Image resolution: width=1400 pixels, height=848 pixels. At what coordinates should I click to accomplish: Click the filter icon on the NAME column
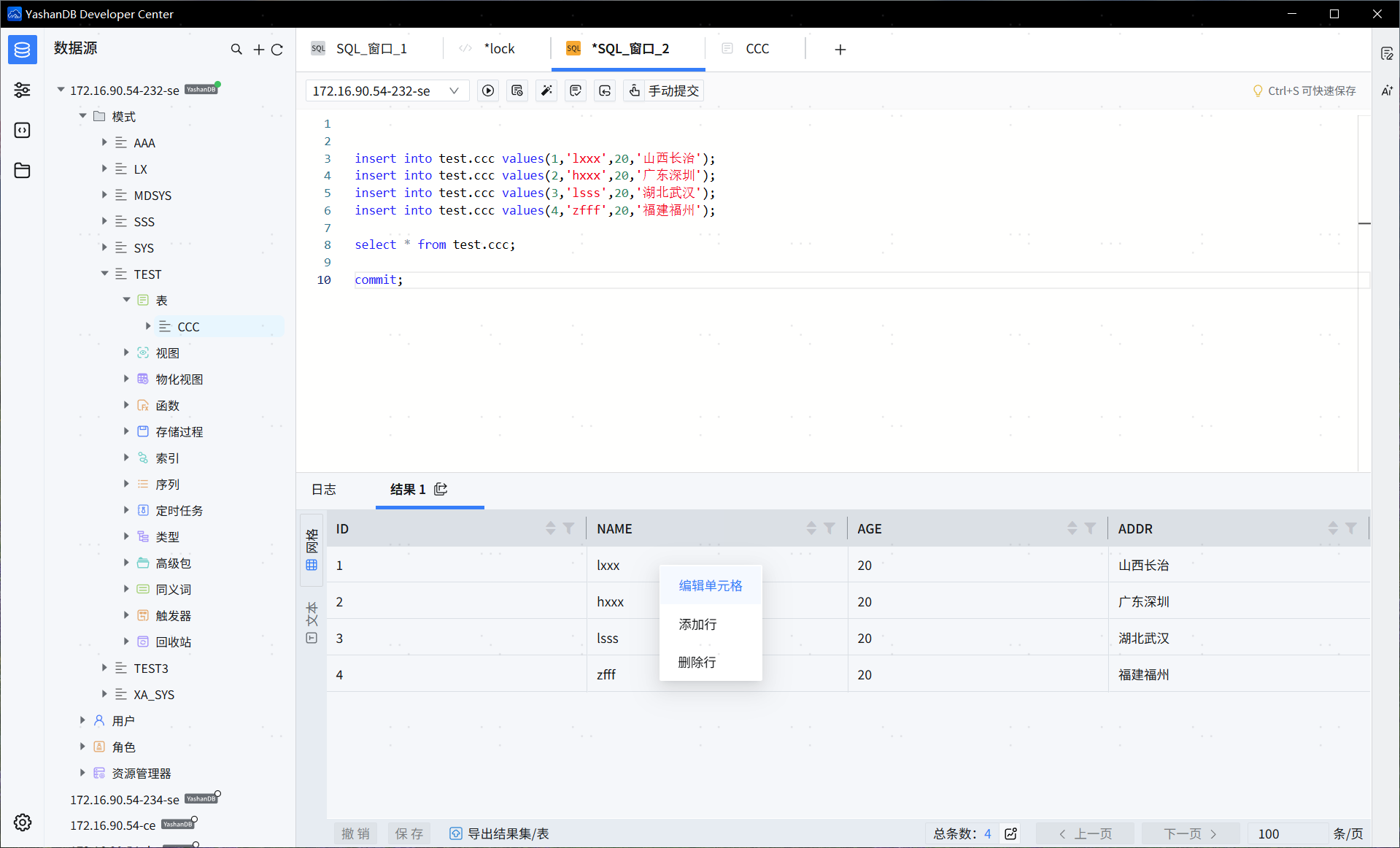point(829,528)
